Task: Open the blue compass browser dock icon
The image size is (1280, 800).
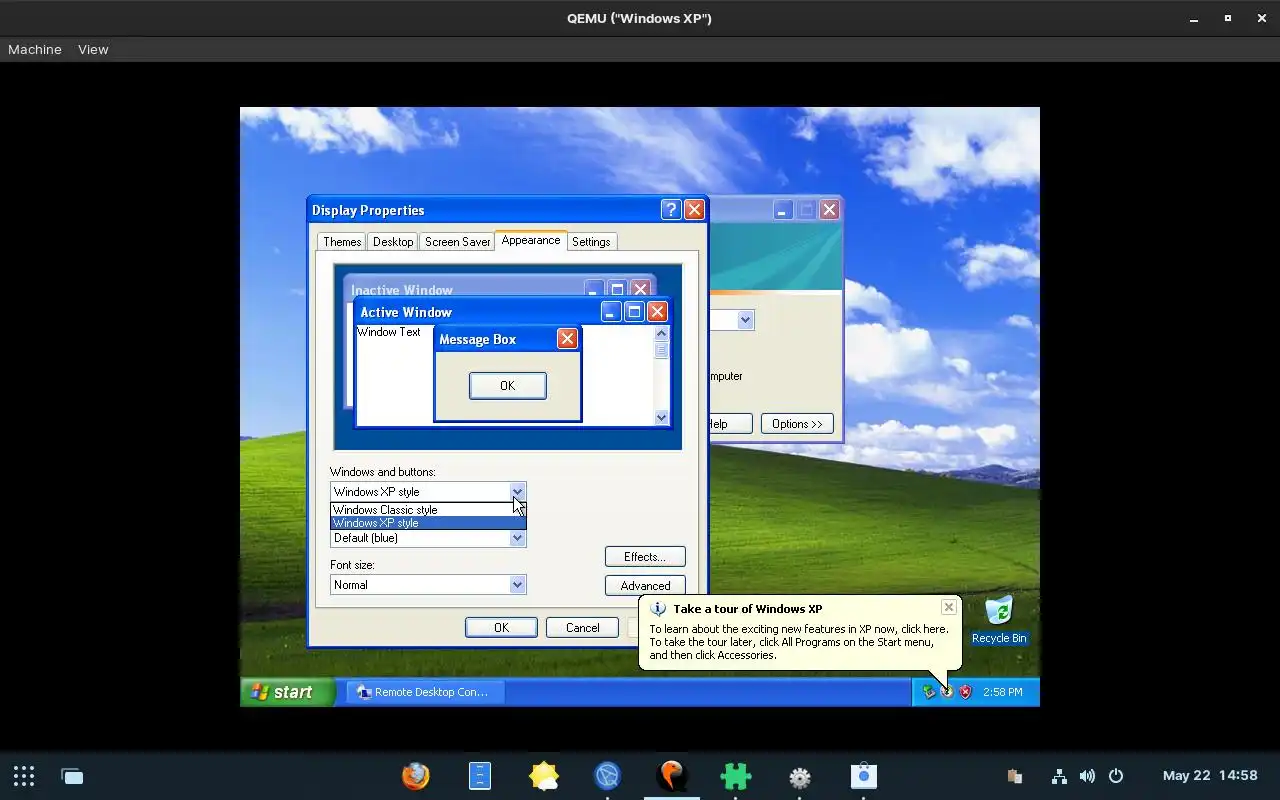Action: [607, 776]
